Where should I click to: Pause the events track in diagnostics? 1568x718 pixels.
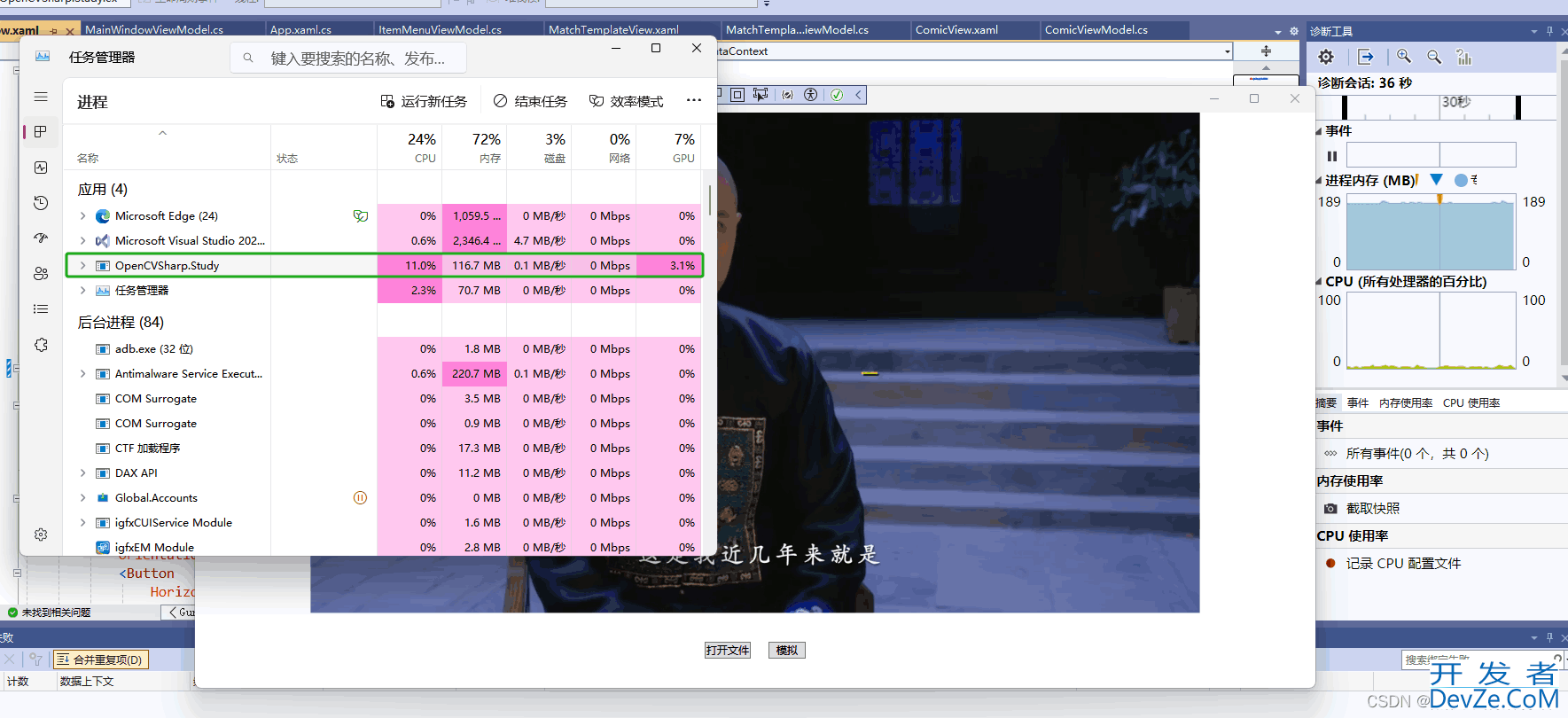point(1331,156)
